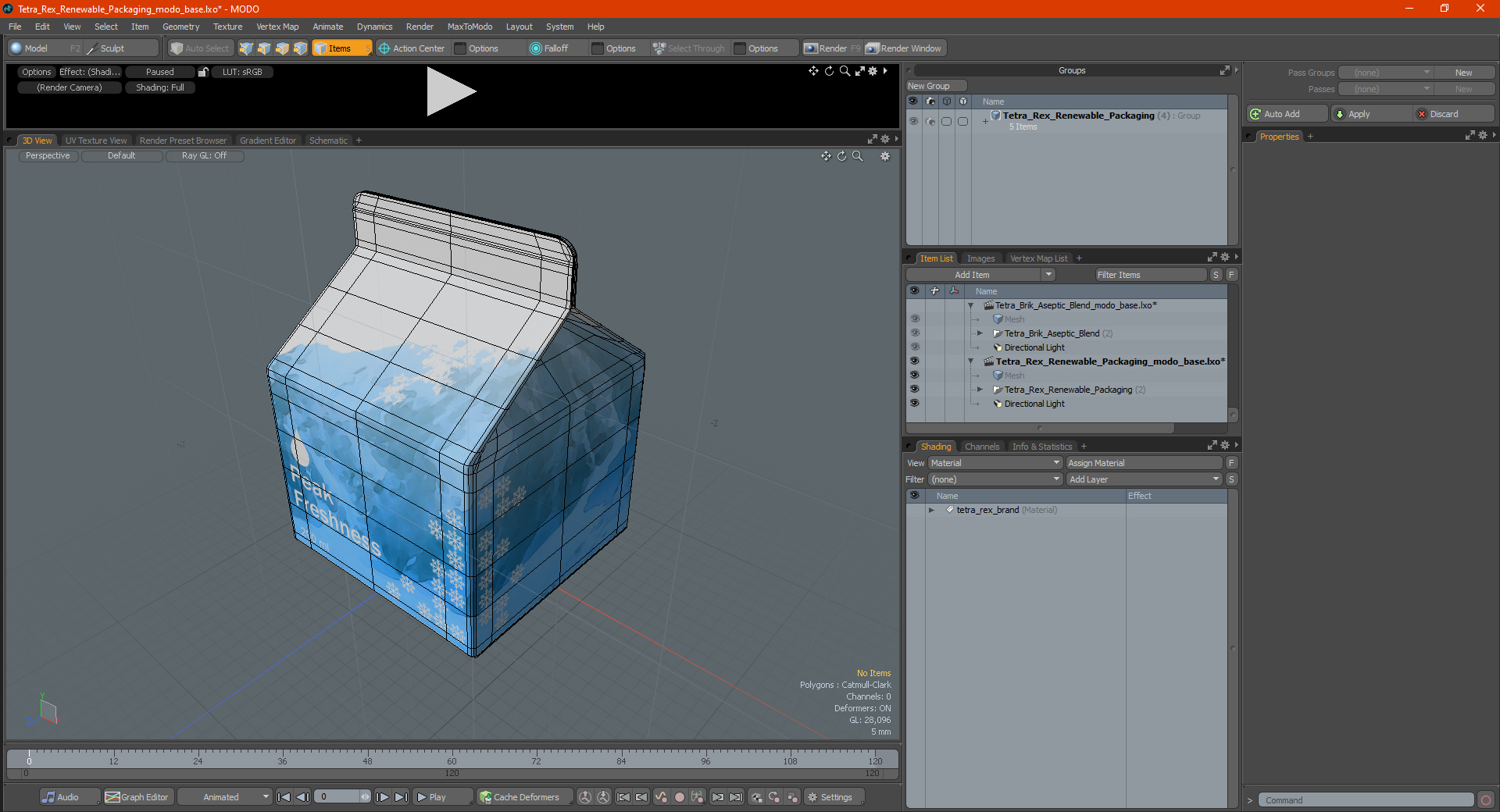Screen dimensions: 1500x812
Task: Open 3D viewport gear settings
Action: [x=885, y=156]
